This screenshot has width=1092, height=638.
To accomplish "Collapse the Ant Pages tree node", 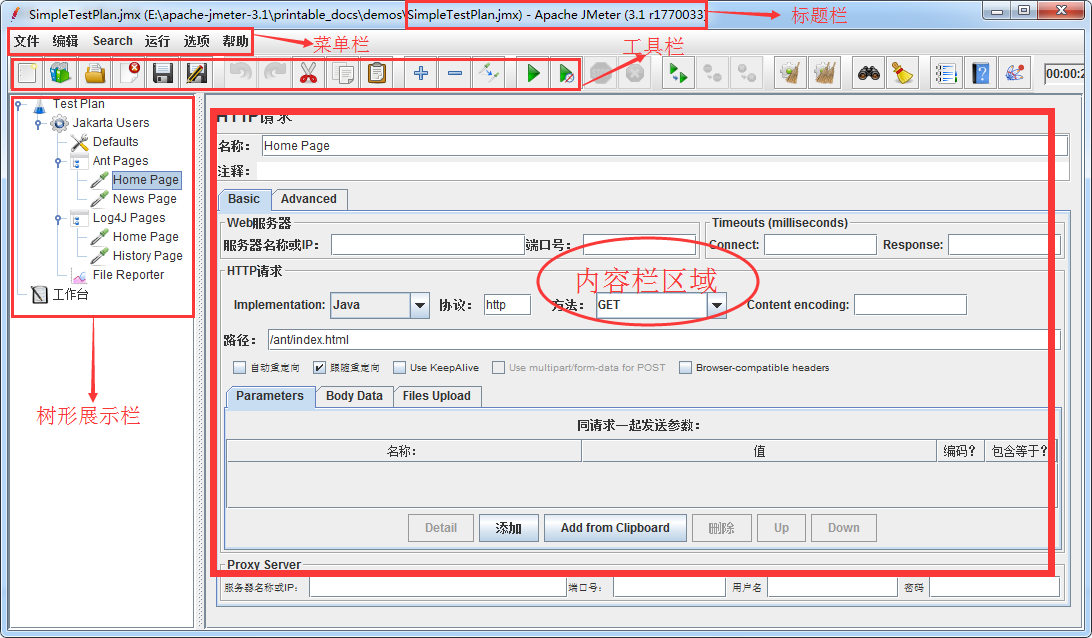I will [58, 161].
